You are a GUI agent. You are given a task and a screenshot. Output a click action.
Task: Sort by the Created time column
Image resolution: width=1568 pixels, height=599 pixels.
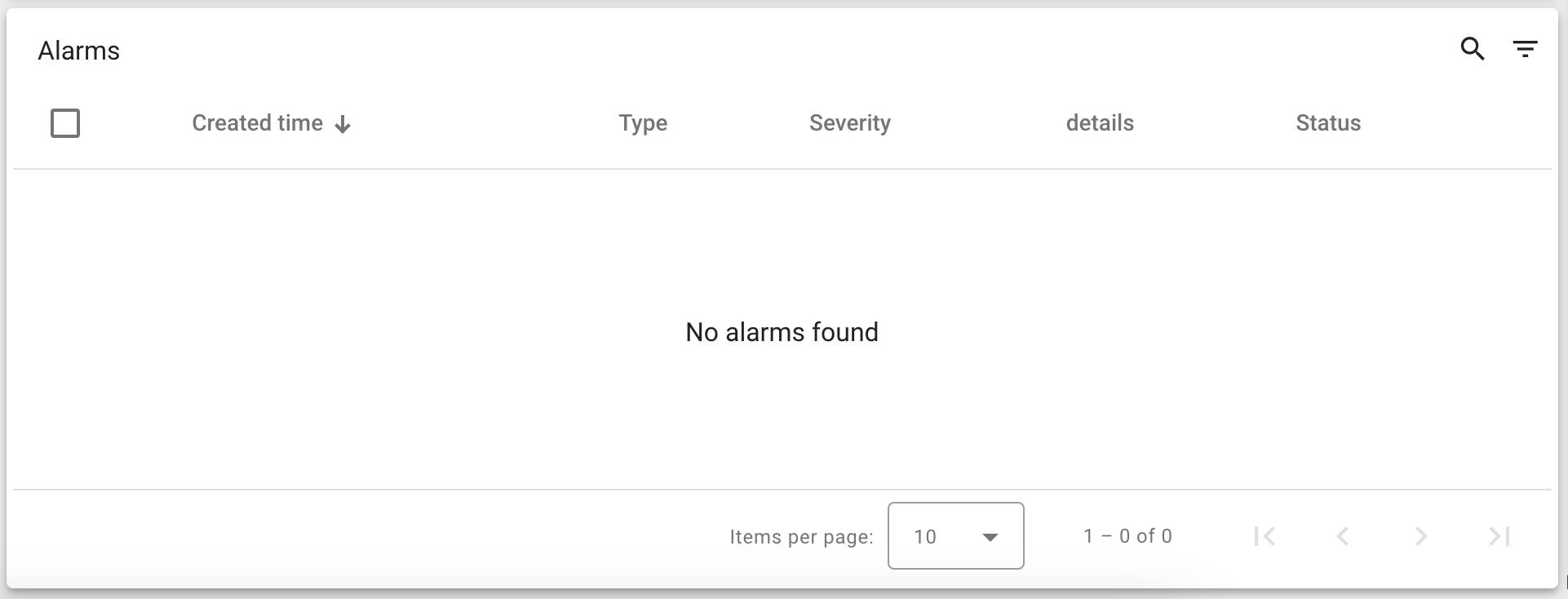(x=257, y=123)
